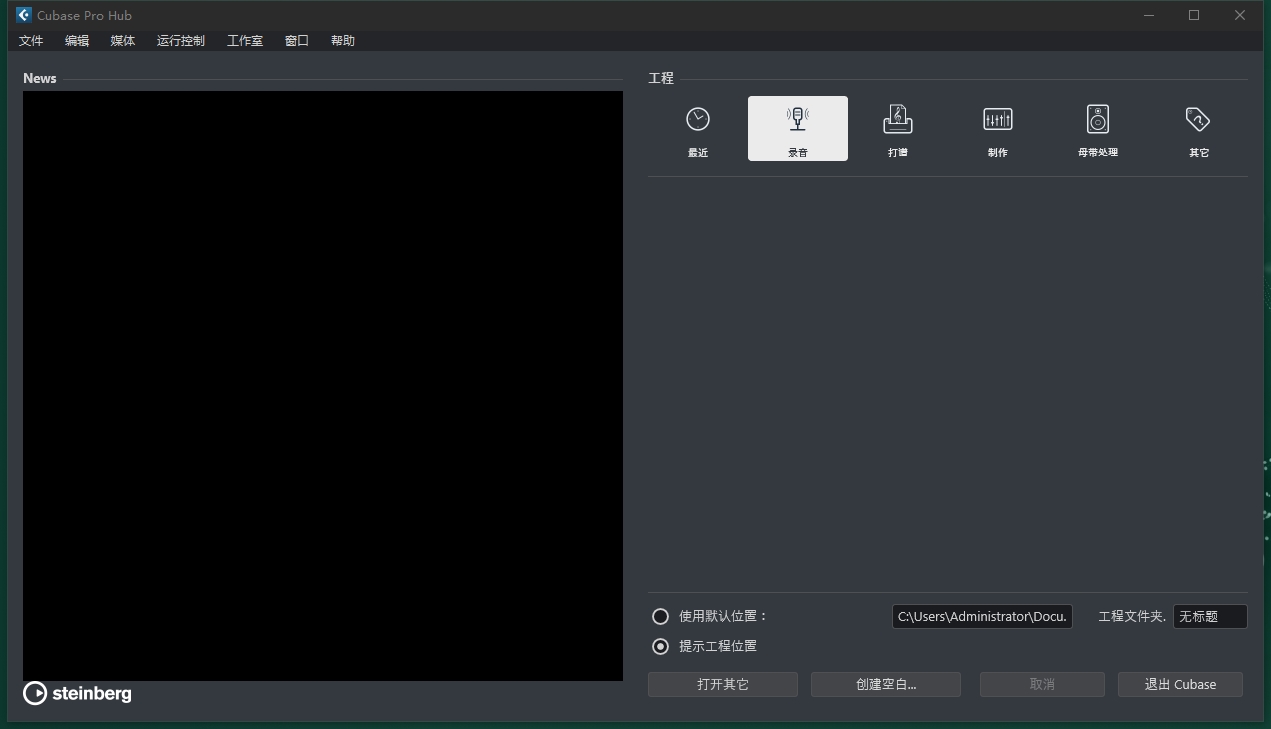The height and width of the screenshot is (729, 1271).
Task: Select the 录音 (Recording) microphone category
Action: pyautogui.click(x=798, y=128)
